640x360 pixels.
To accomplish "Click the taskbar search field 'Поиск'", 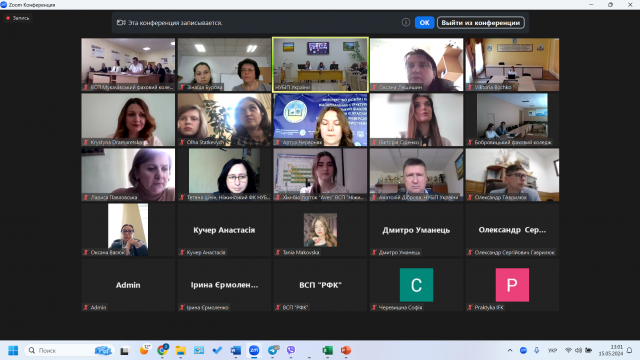I will pos(69,350).
